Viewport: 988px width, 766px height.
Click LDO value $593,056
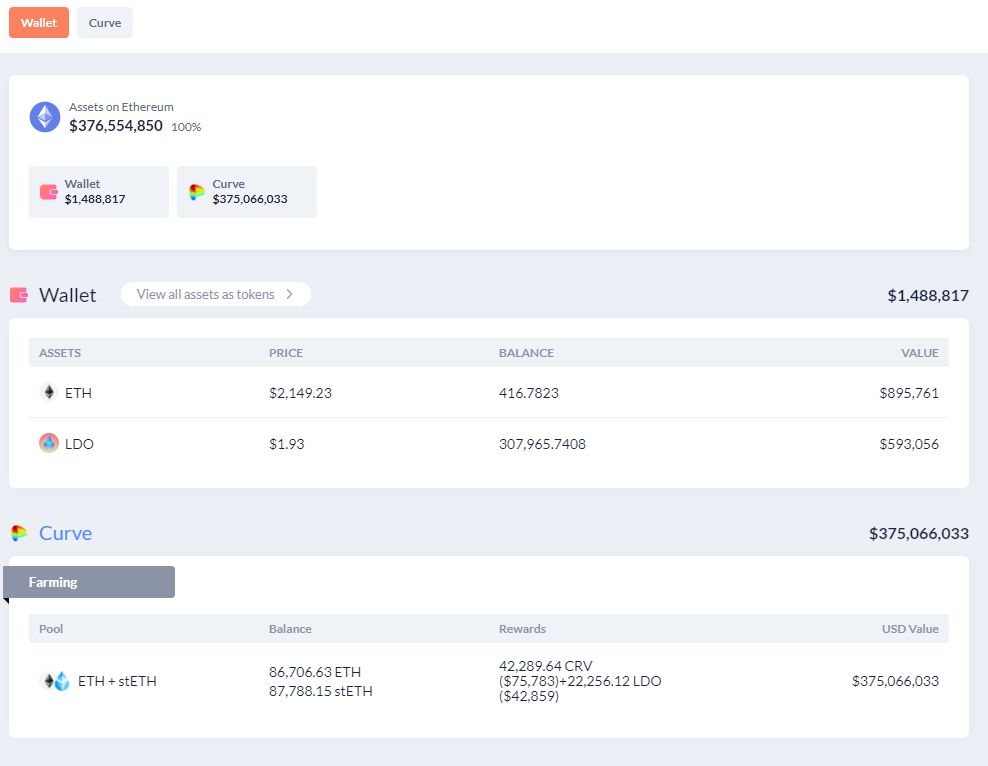pyautogui.click(x=909, y=444)
